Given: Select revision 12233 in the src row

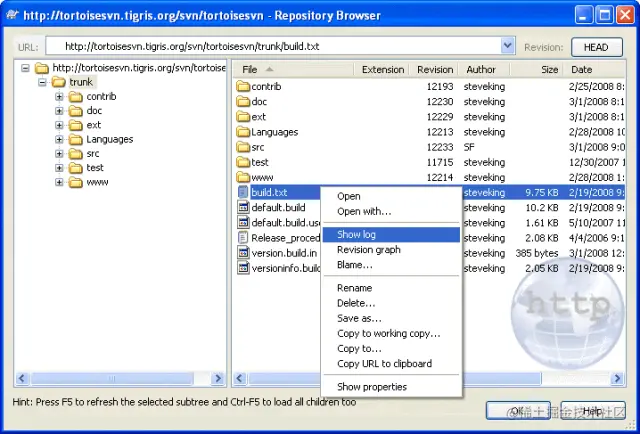Looking at the screenshot, I should pos(440,147).
